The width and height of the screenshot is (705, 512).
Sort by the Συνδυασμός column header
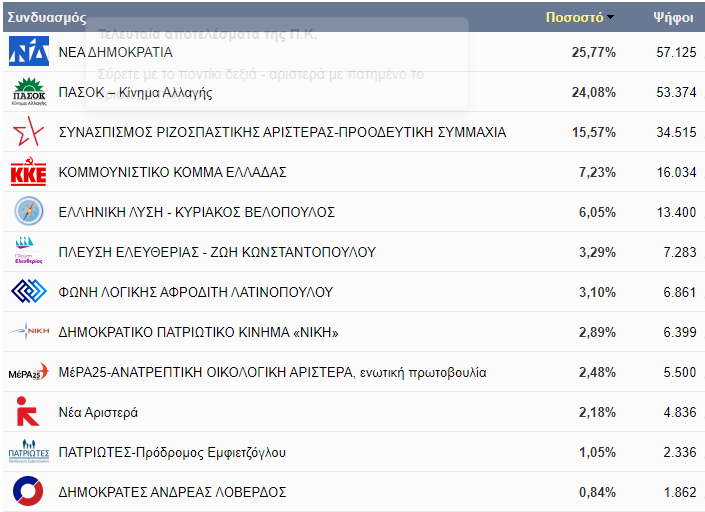click(47, 18)
